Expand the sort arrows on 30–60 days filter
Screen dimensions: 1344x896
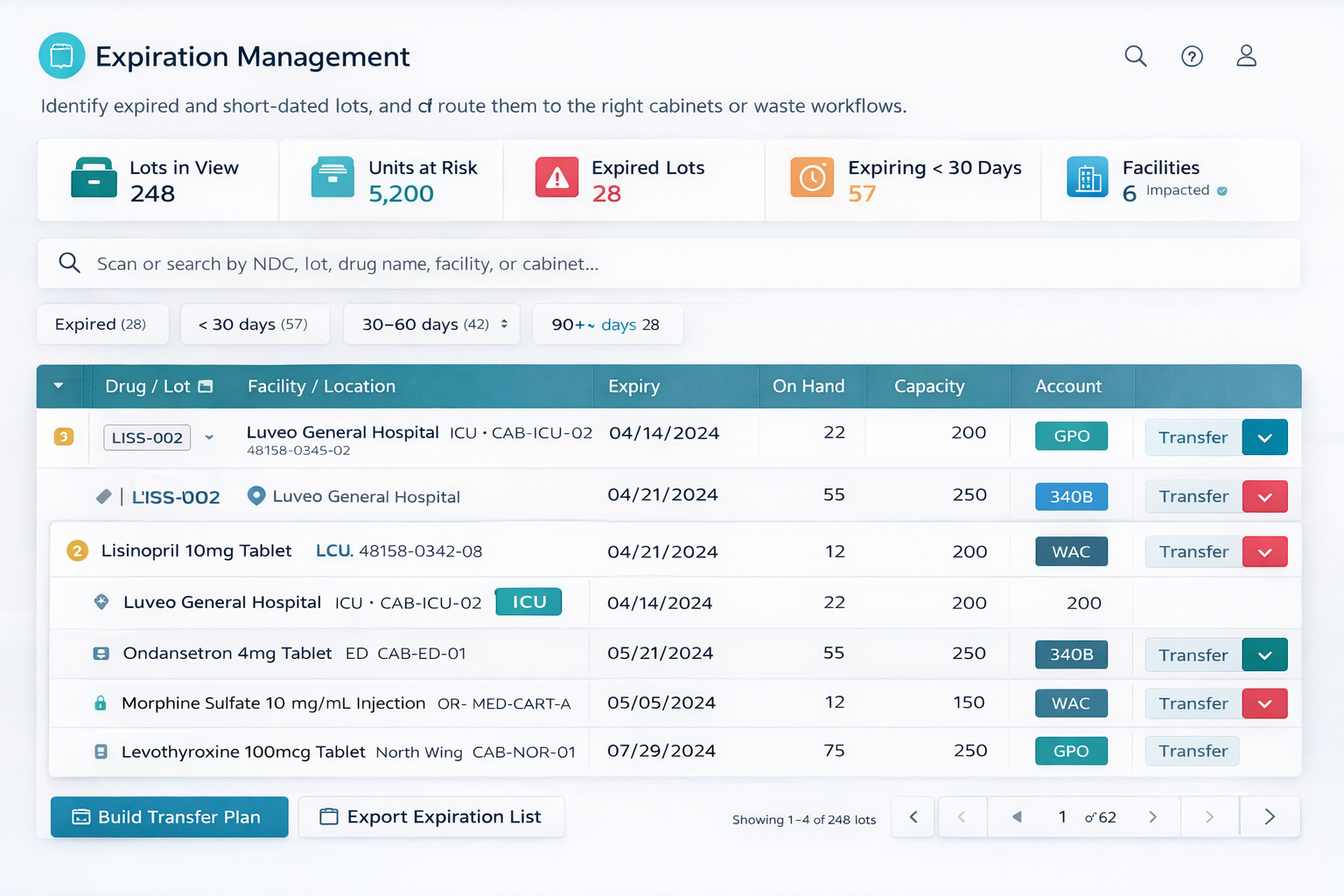click(503, 324)
